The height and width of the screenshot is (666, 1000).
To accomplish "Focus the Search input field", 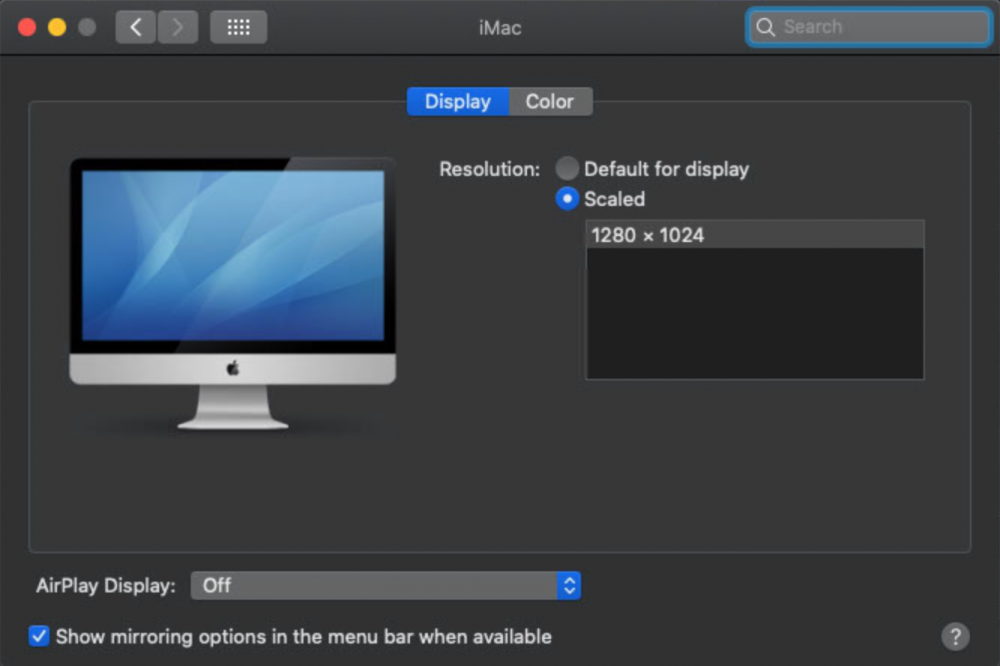I will pyautogui.click(x=869, y=27).
